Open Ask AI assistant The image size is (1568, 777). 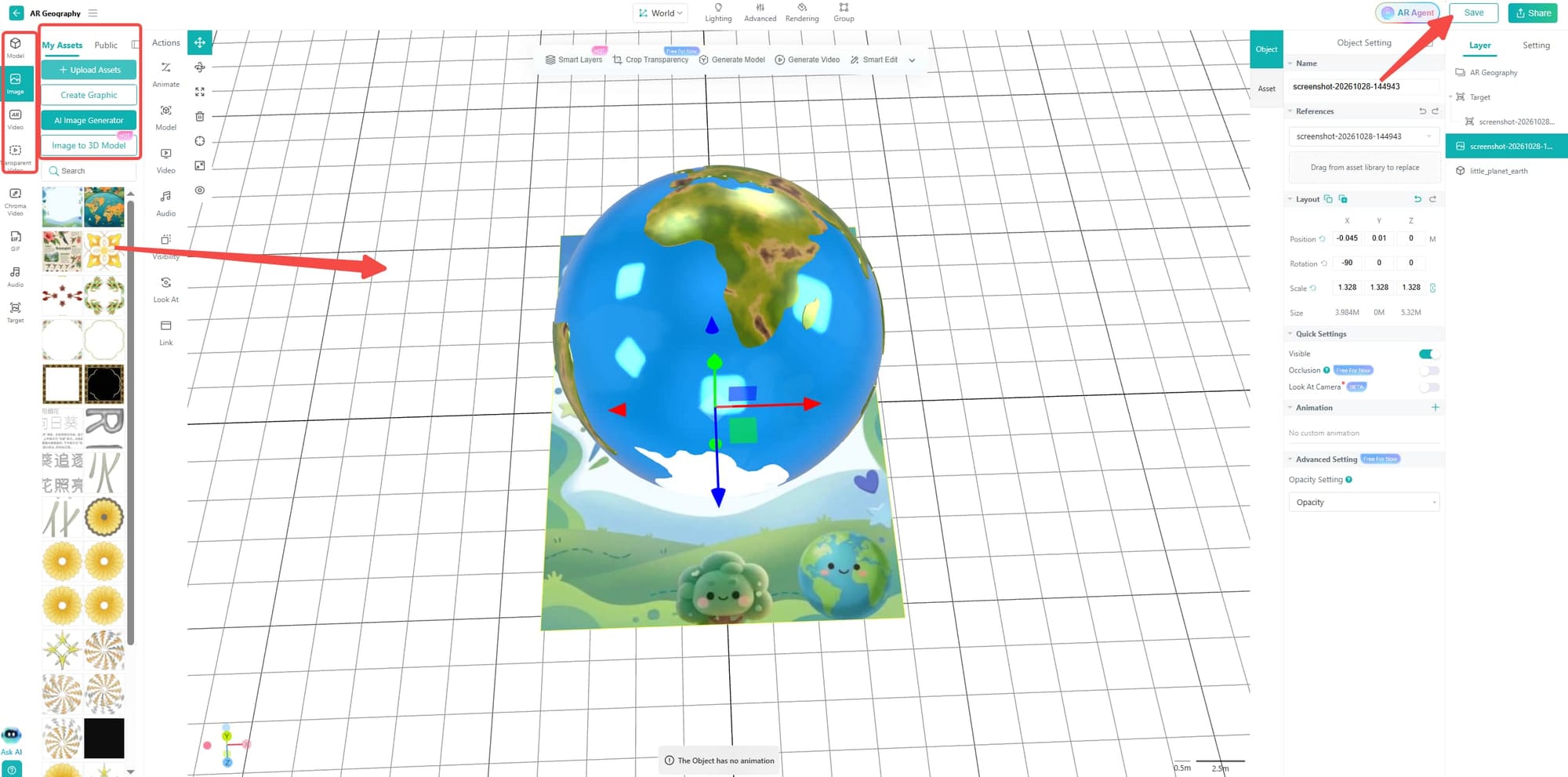pos(12,740)
